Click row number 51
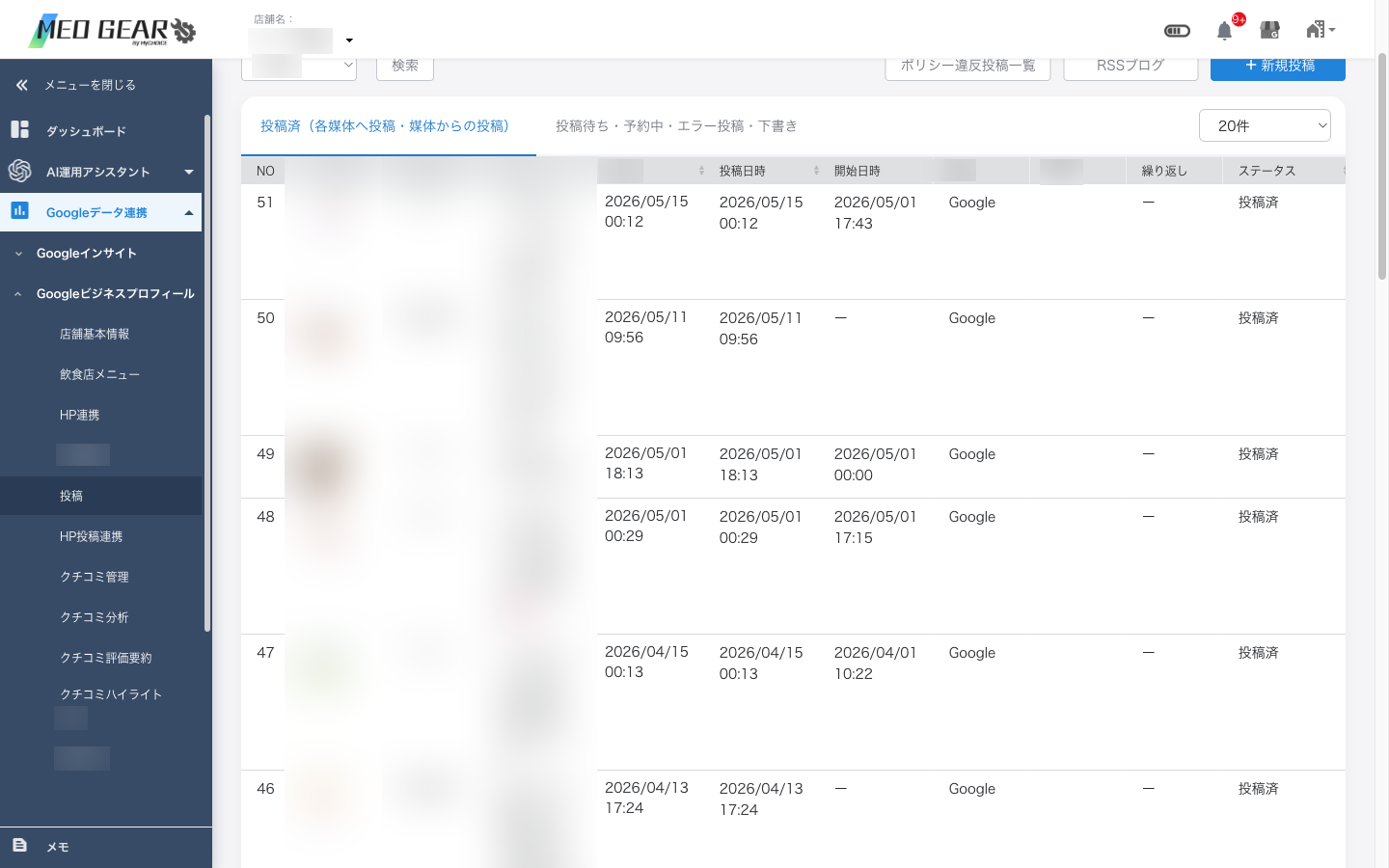 pos(265,203)
